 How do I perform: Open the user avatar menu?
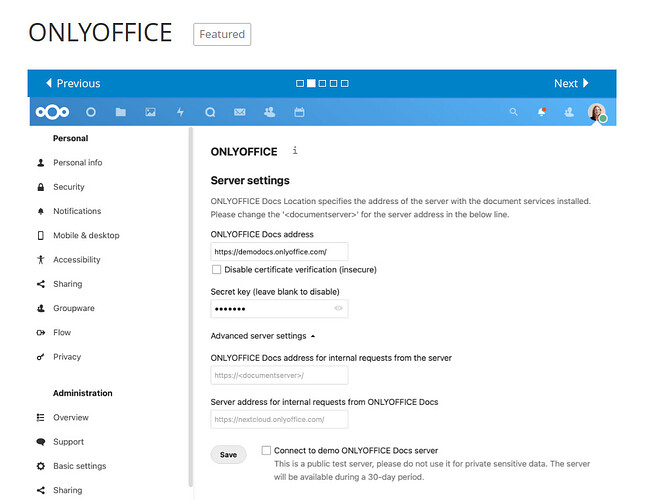[597, 112]
